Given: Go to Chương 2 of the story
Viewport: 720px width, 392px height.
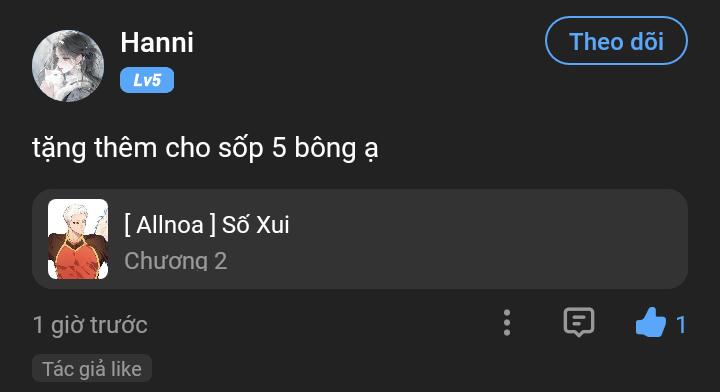Looking at the screenshot, I should (x=175, y=261).
